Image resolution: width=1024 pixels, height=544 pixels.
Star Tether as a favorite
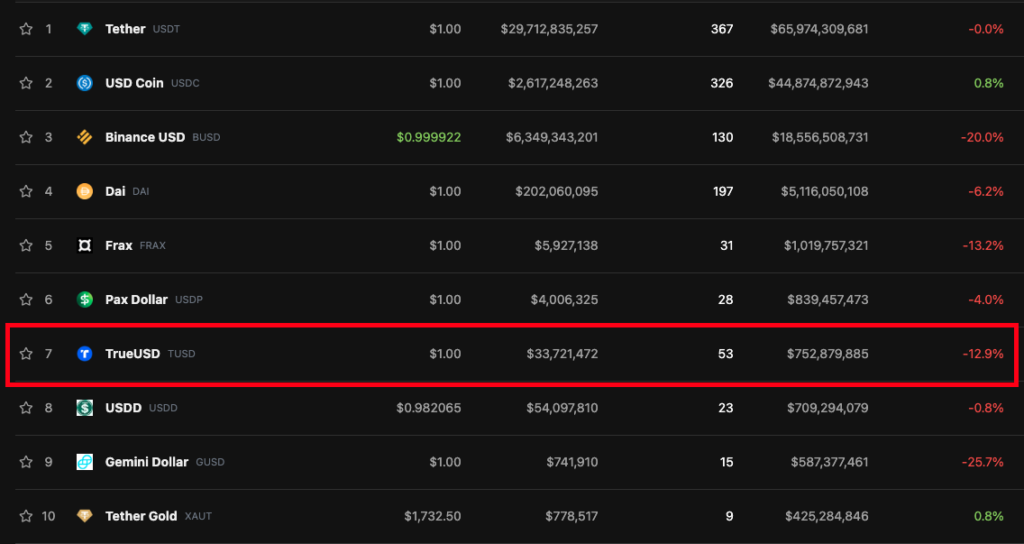click(x=26, y=29)
